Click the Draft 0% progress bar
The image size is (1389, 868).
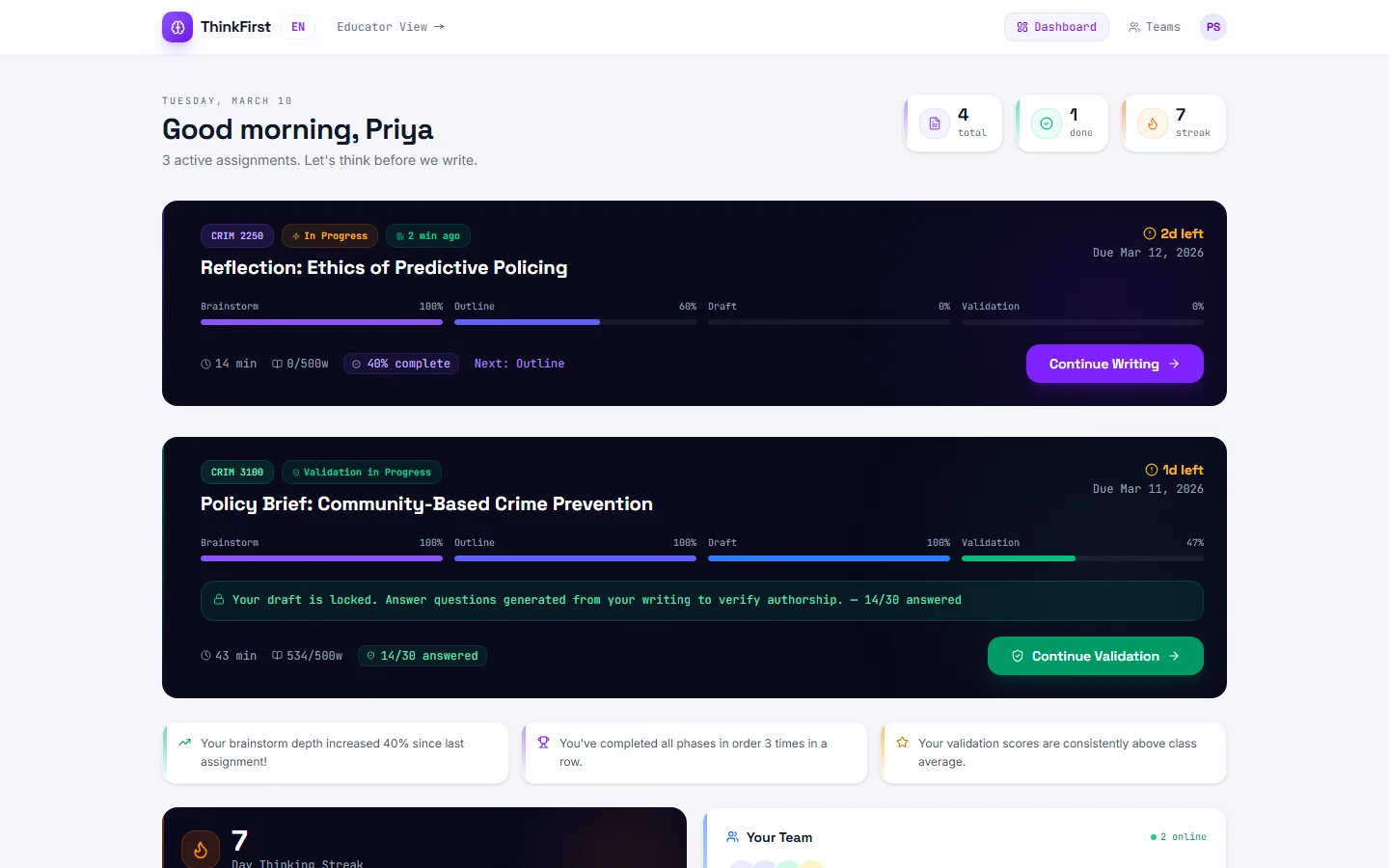829,322
